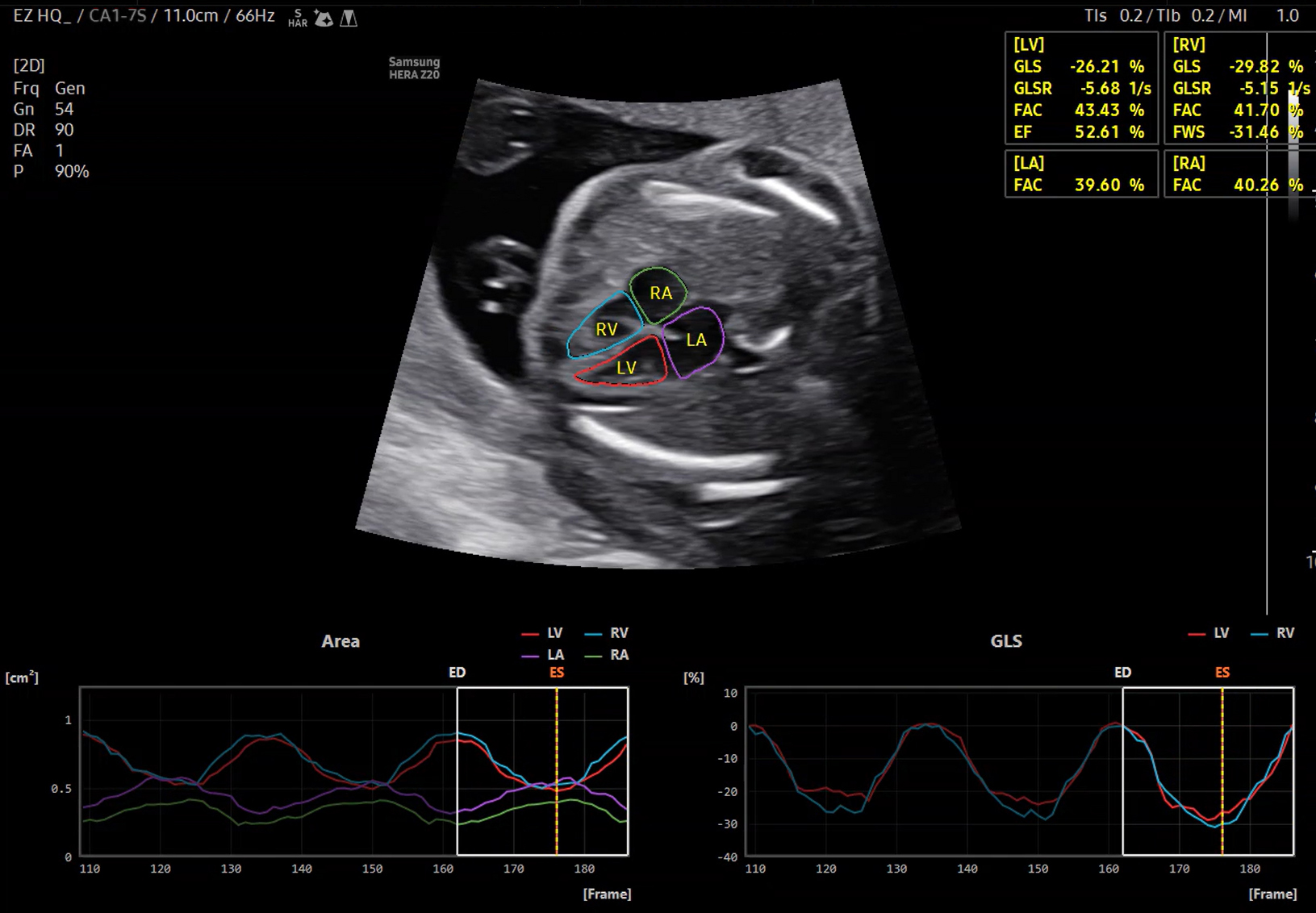This screenshot has width=1316, height=913.
Task: Click the MI 1.0 index readout
Action: tap(1264, 15)
